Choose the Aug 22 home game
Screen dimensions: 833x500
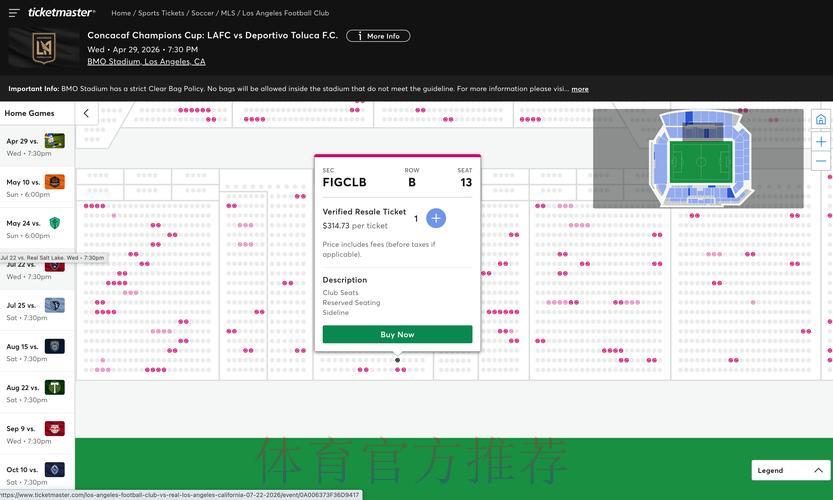click(x=37, y=393)
